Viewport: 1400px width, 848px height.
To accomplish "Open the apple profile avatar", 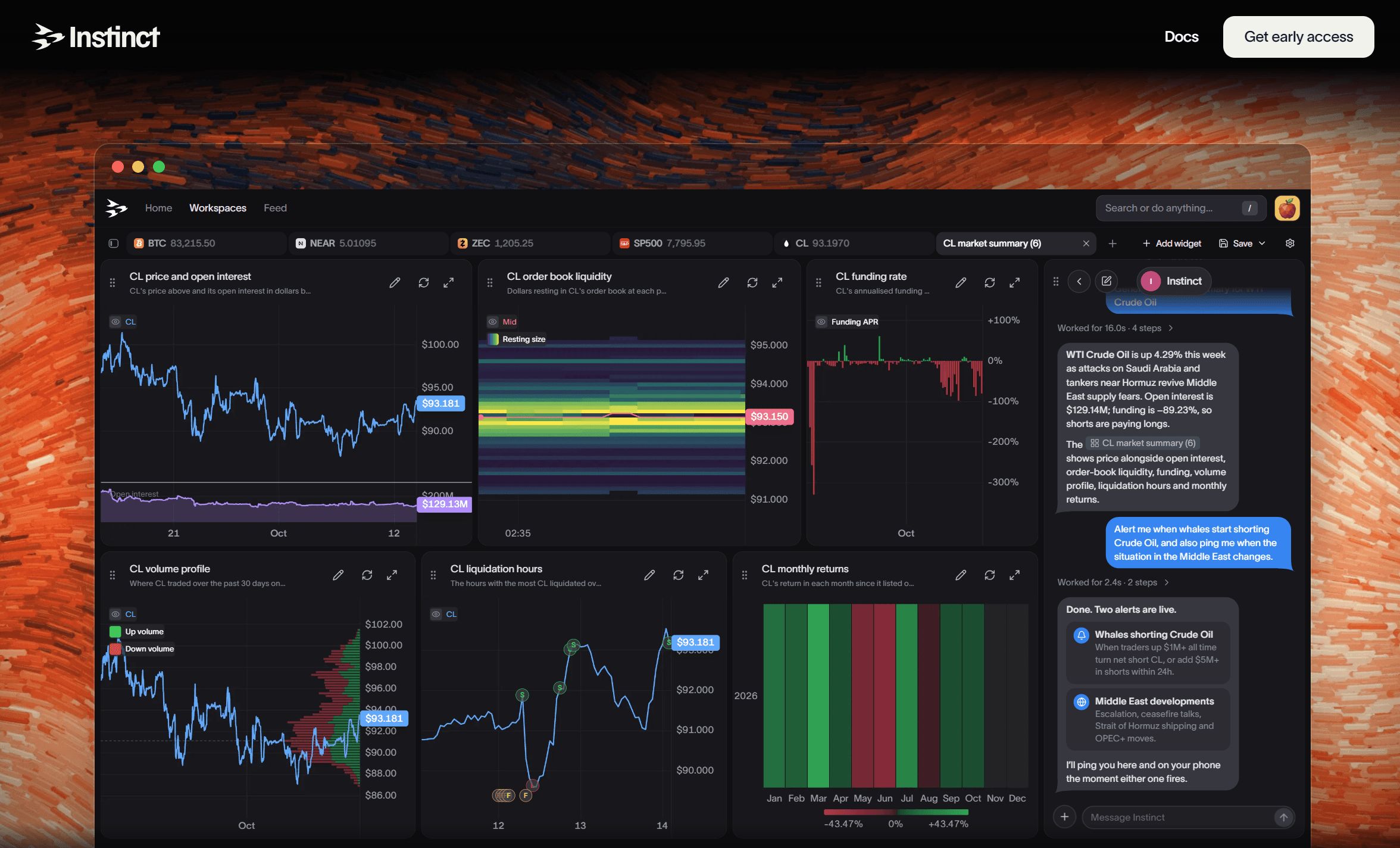I will coord(1287,208).
